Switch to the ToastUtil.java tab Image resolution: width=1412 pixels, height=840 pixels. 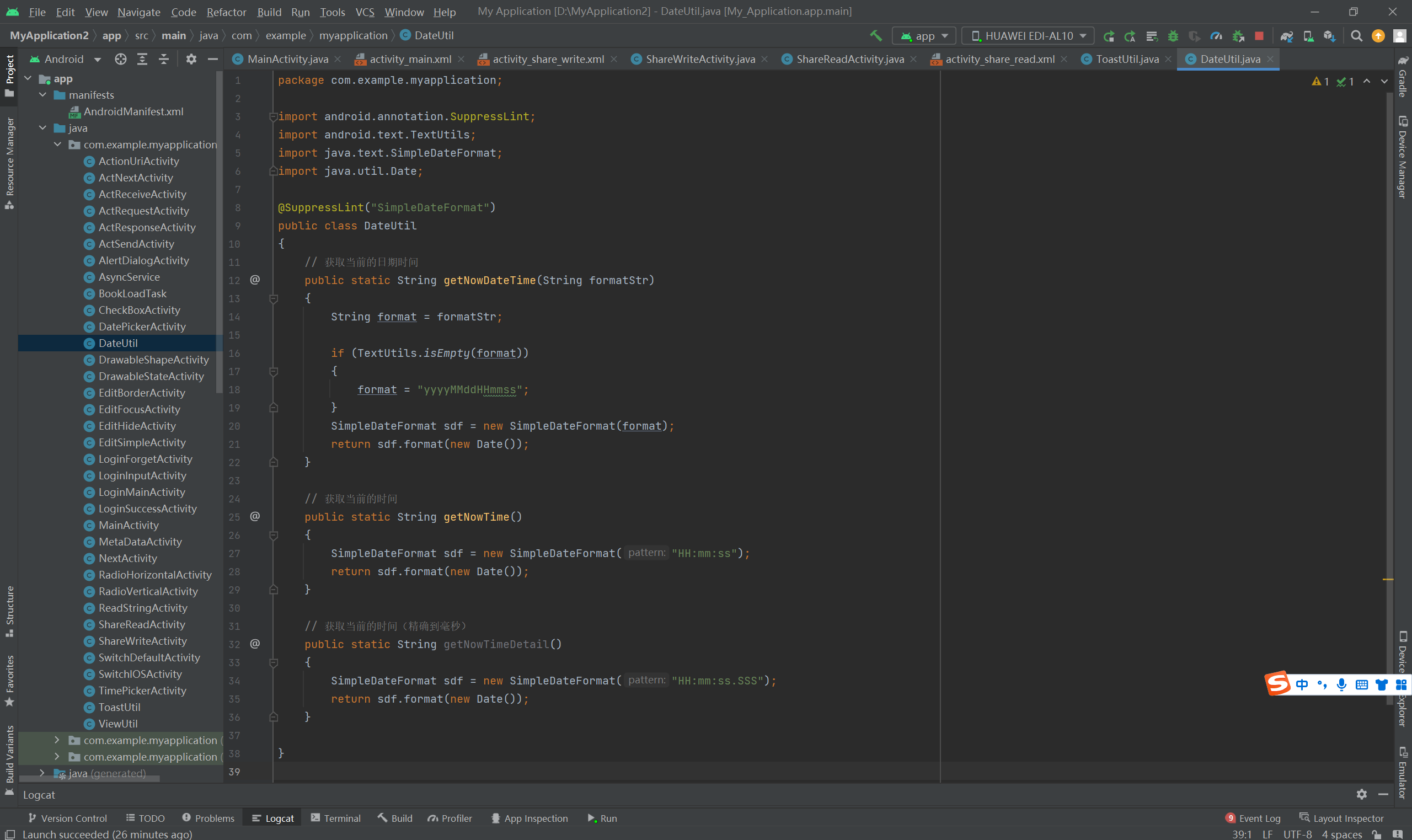(1126, 59)
